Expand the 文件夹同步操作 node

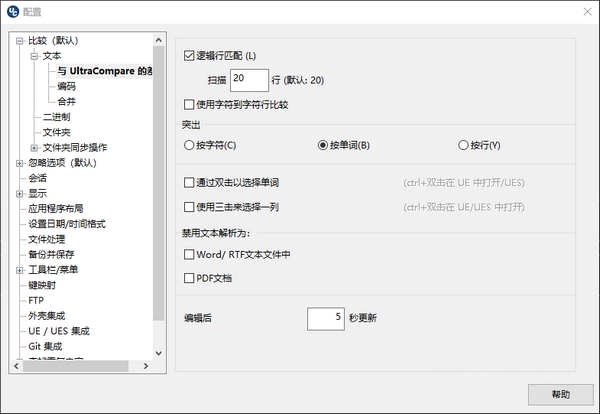pyautogui.click(x=34, y=148)
